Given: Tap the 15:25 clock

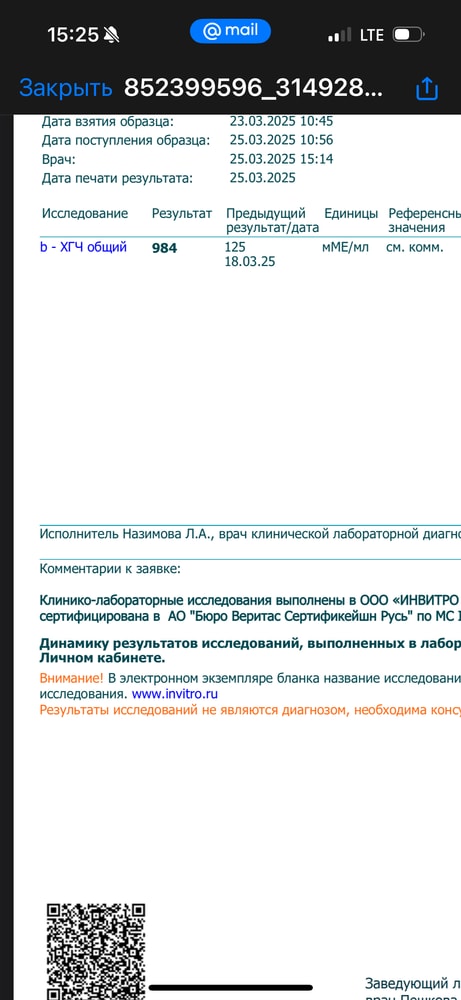Looking at the screenshot, I should (73, 34).
